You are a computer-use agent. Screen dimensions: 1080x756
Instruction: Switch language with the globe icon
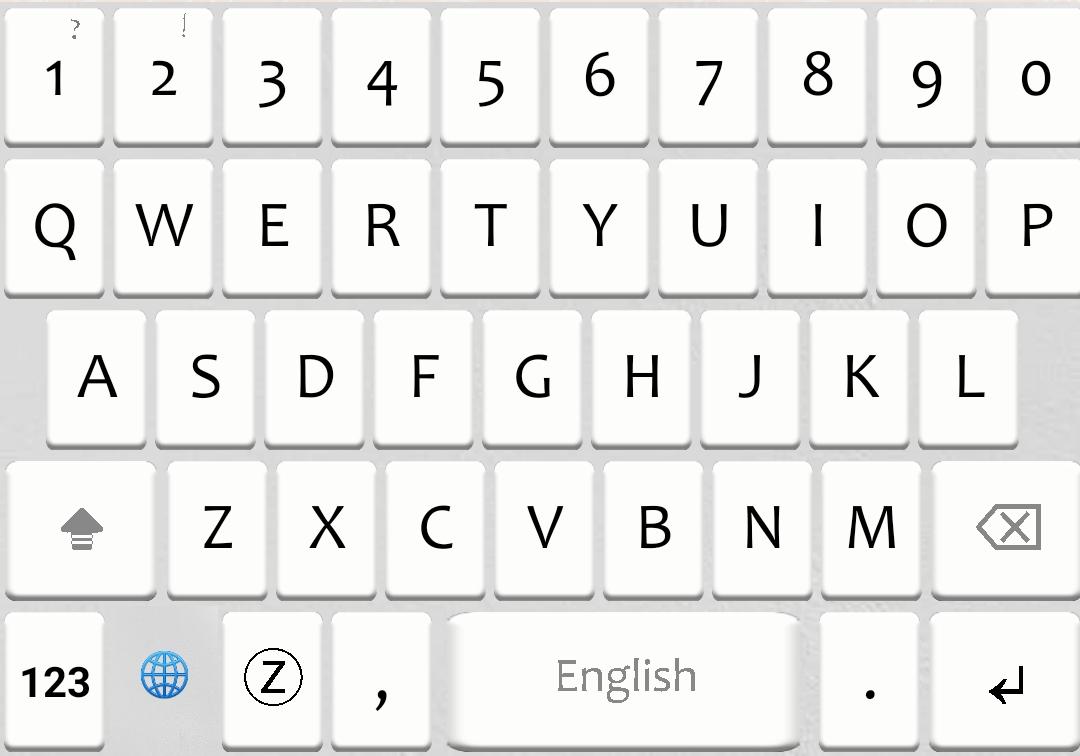(164, 675)
